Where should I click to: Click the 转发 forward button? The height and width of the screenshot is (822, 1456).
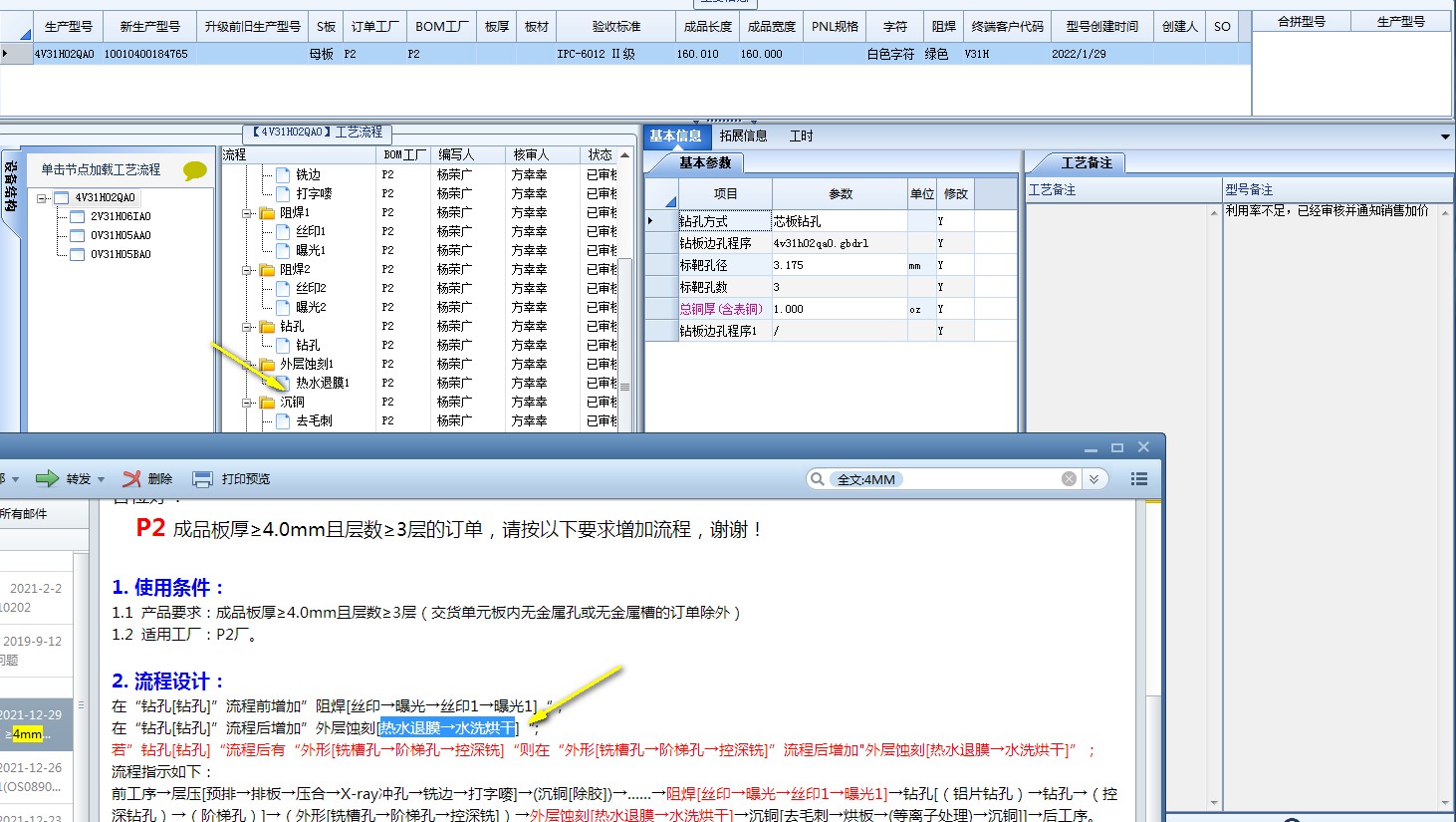point(70,479)
